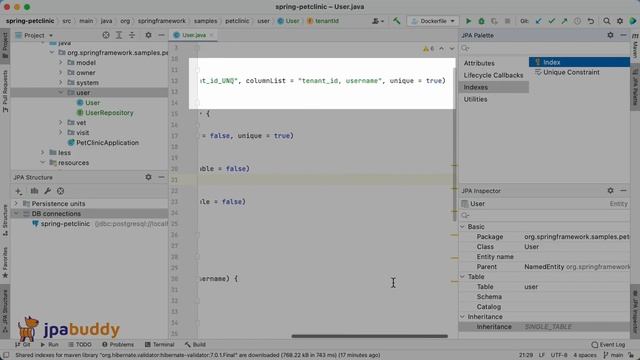Expand the owner package folder
Screen dimensions: 640x360
pyautogui.click(x=61, y=73)
